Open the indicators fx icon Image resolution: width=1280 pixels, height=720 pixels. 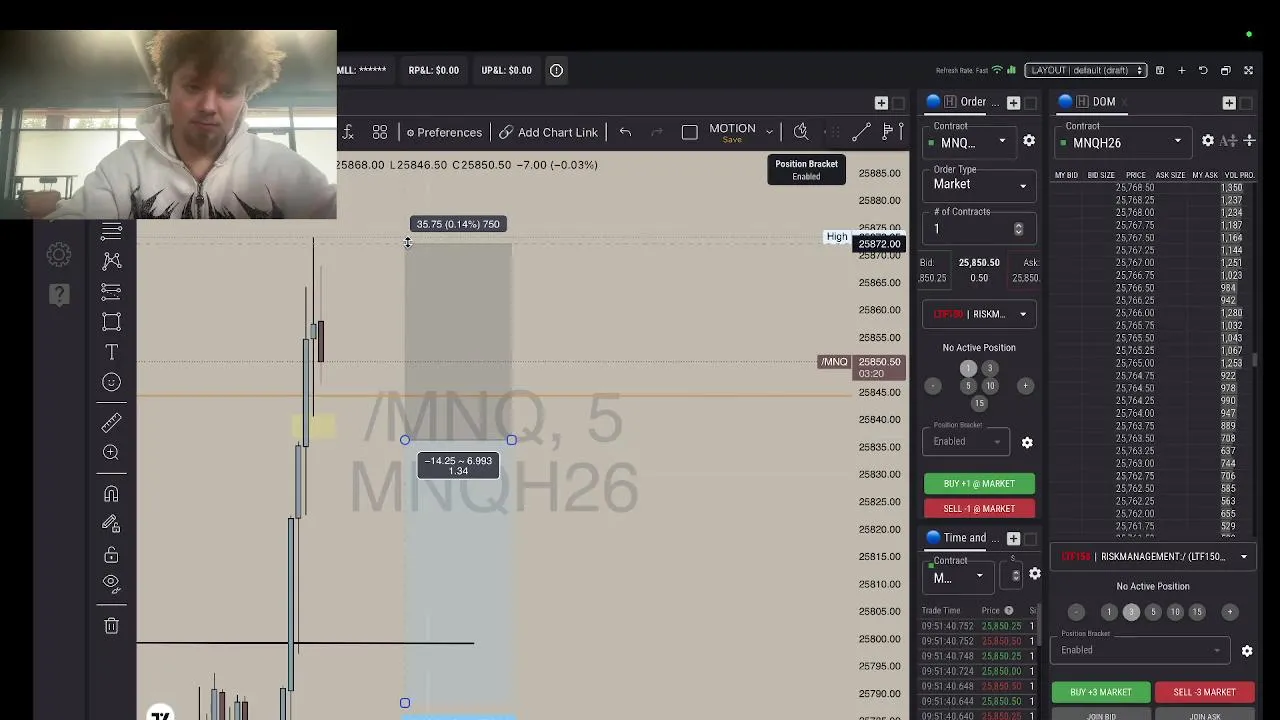click(348, 132)
